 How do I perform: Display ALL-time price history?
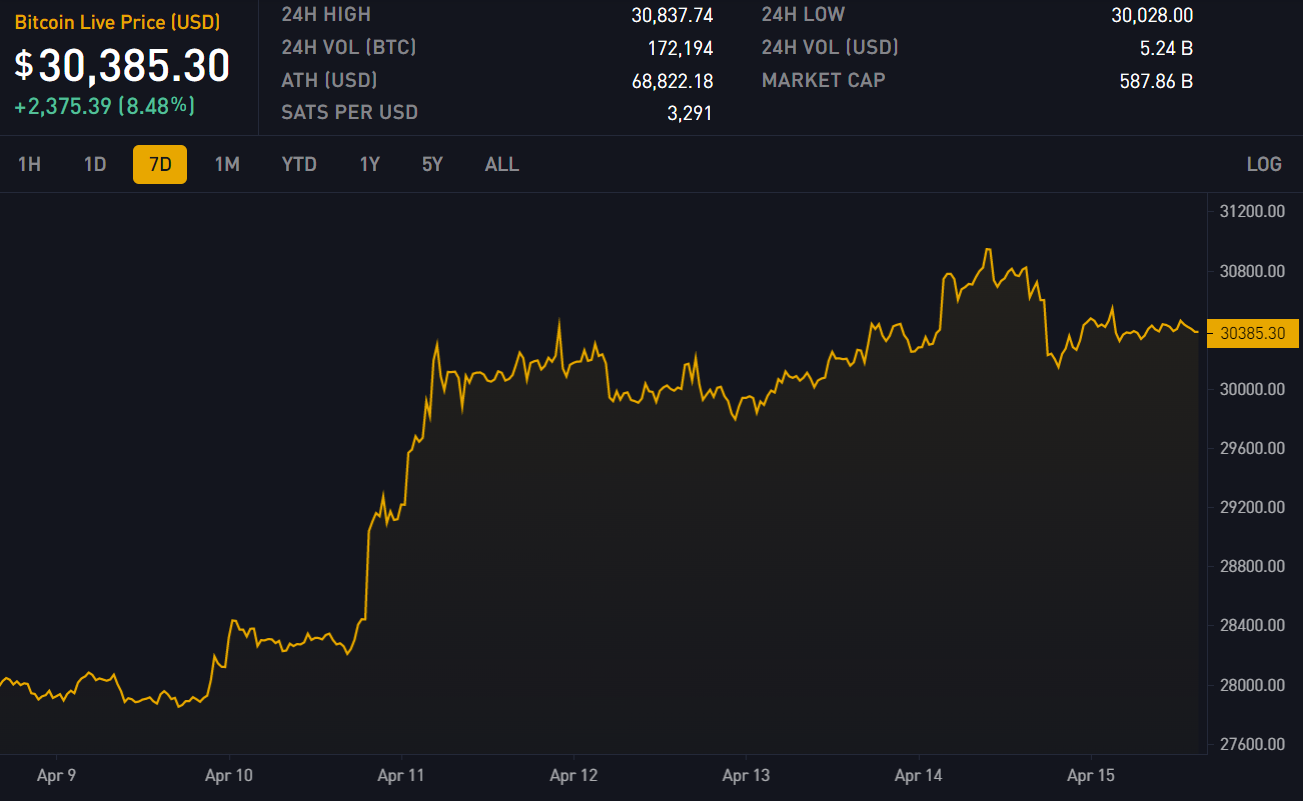click(502, 164)
